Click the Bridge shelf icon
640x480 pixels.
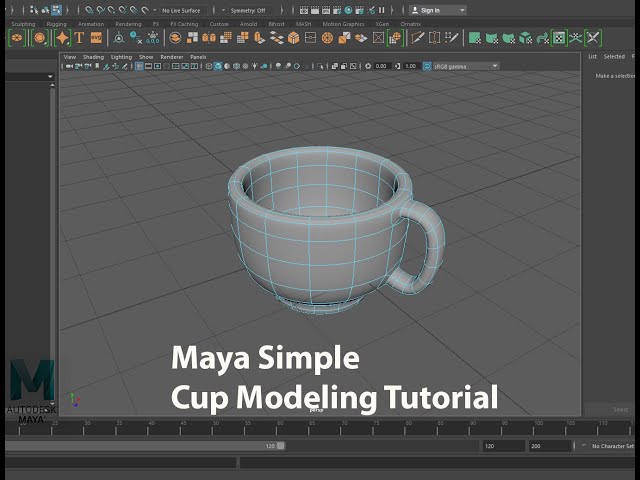[x=276, y=38]
